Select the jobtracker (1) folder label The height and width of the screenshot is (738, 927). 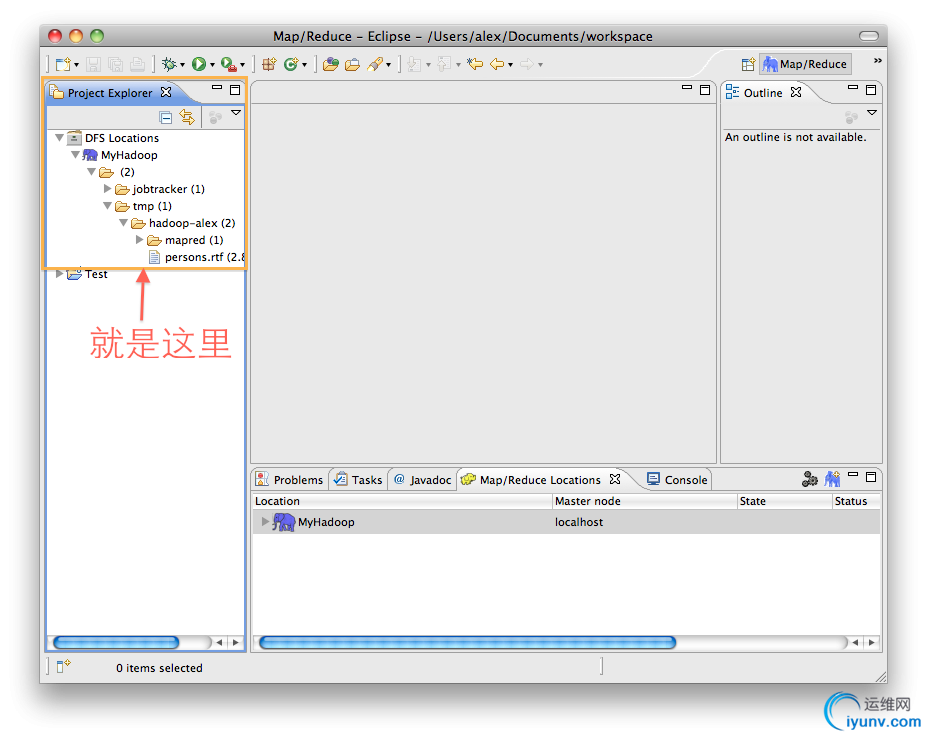168,189
